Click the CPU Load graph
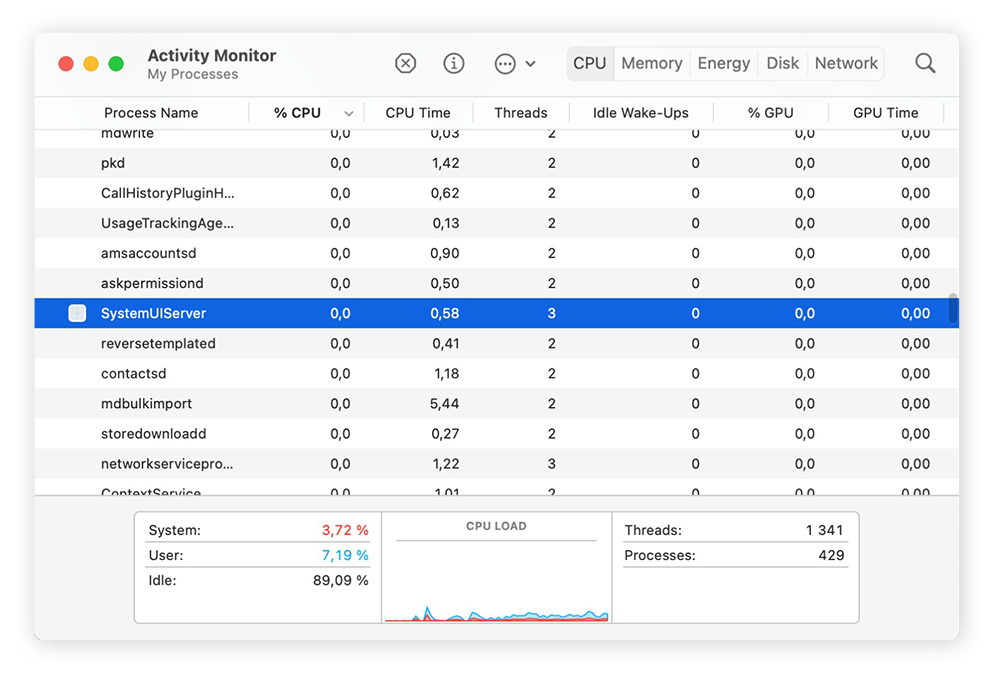Image resolution: width=1000 pixels, height=681 pixels. tap(496, 582)
